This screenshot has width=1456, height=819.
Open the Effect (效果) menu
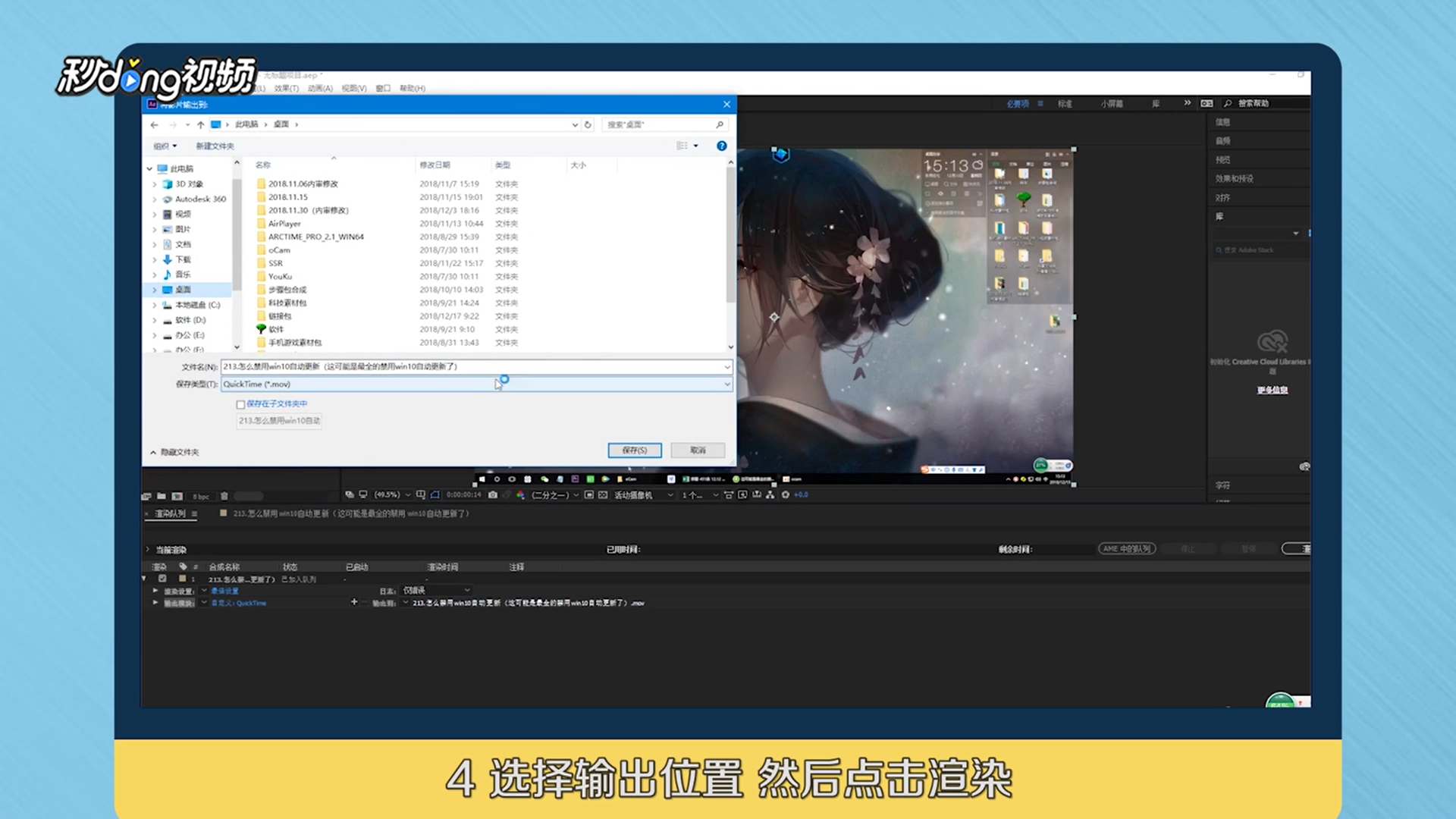(286, 89)
